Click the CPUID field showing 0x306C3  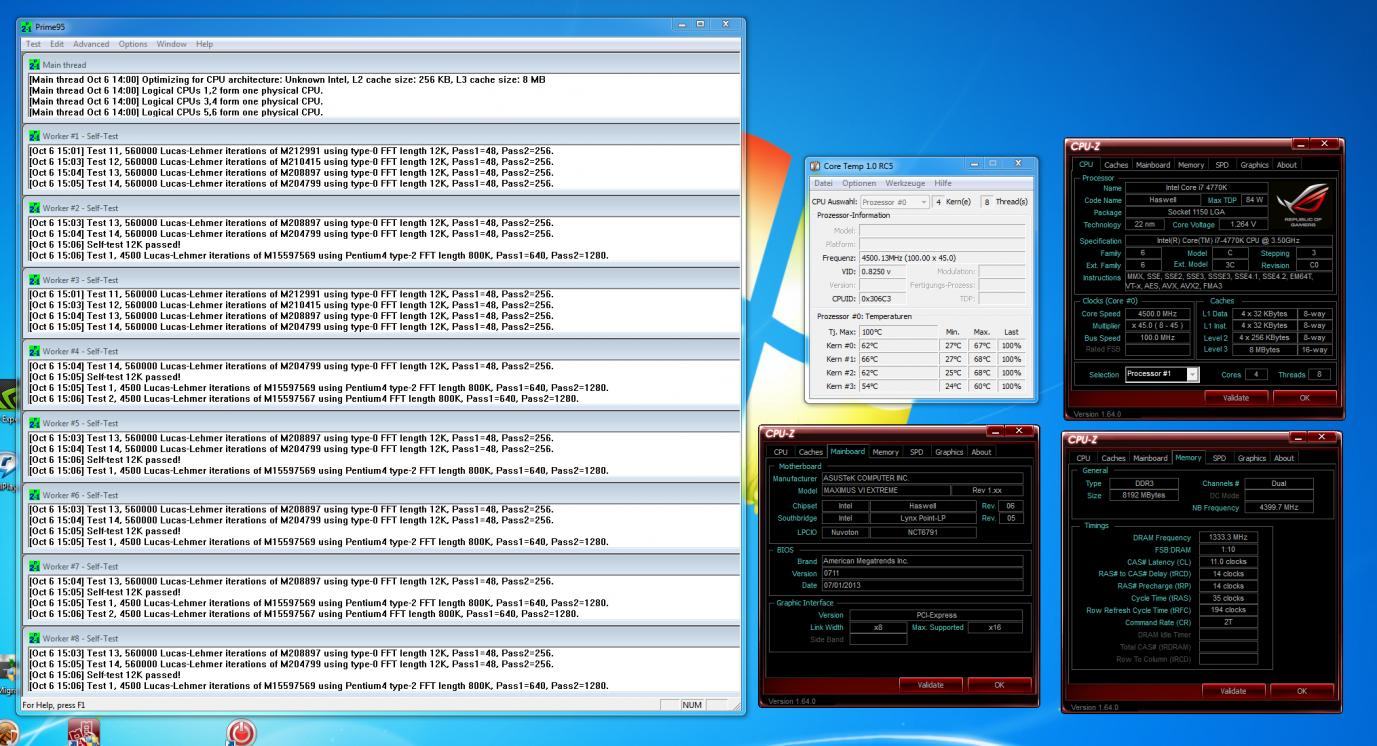(882, 298)
